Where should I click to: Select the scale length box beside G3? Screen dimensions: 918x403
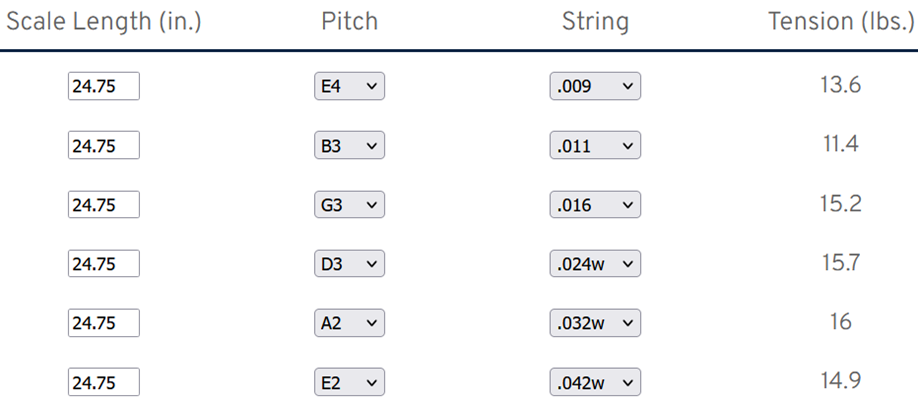pos(103,205)
